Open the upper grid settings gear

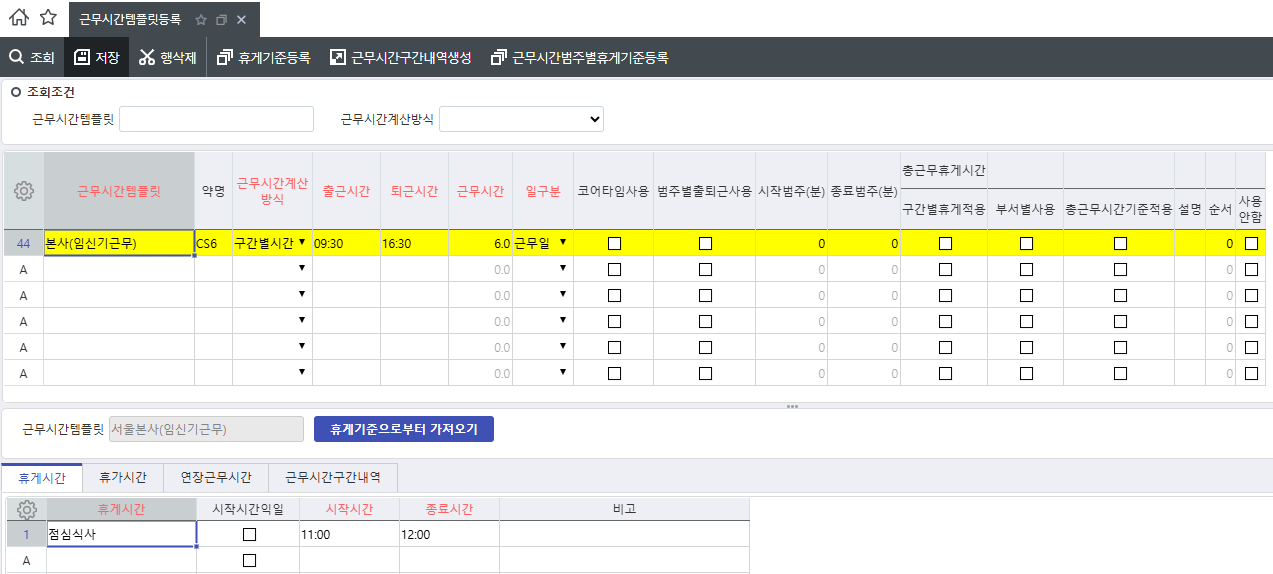coord(23,190)
